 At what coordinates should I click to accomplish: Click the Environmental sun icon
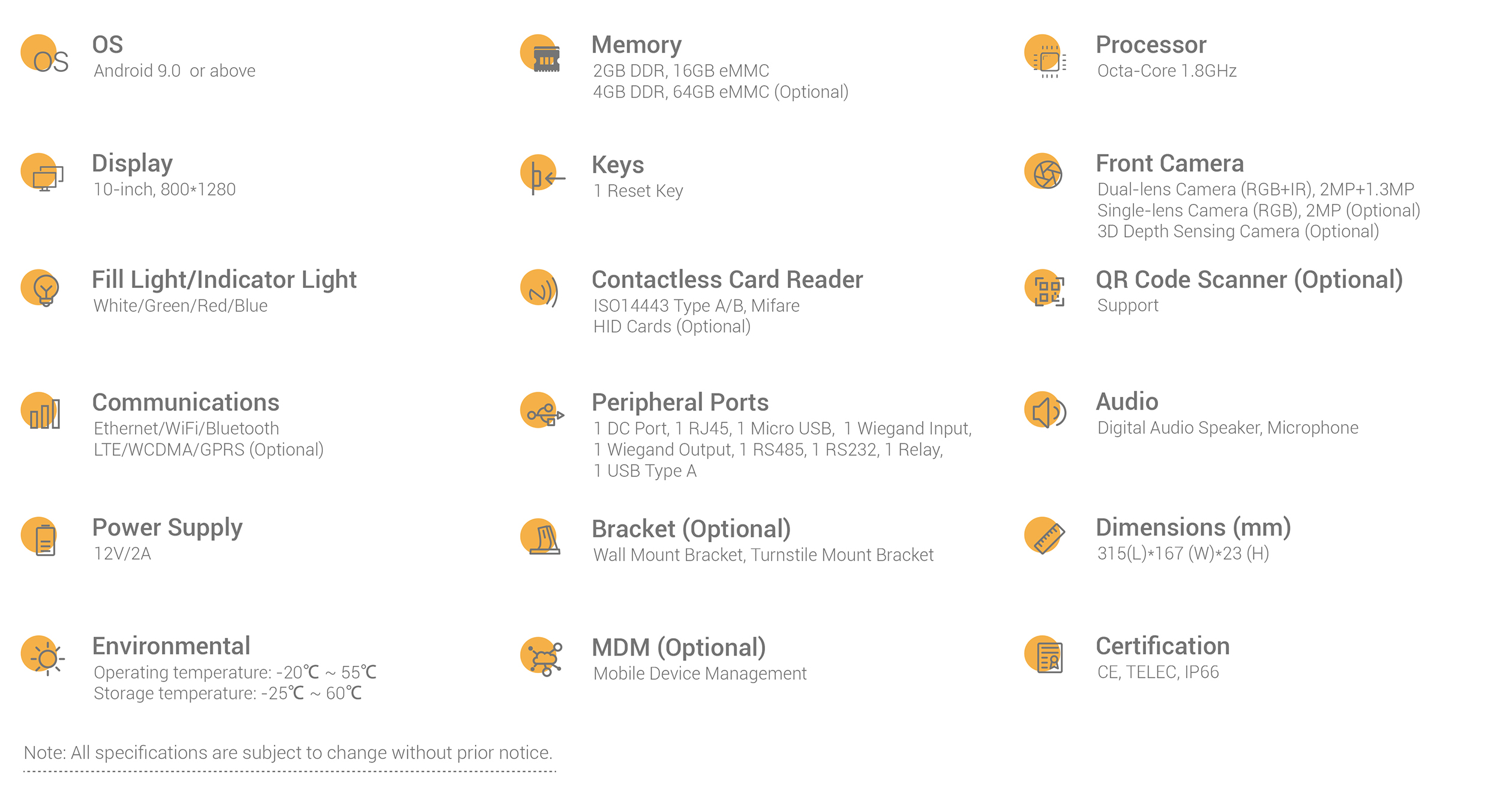[x=43, y=656]
